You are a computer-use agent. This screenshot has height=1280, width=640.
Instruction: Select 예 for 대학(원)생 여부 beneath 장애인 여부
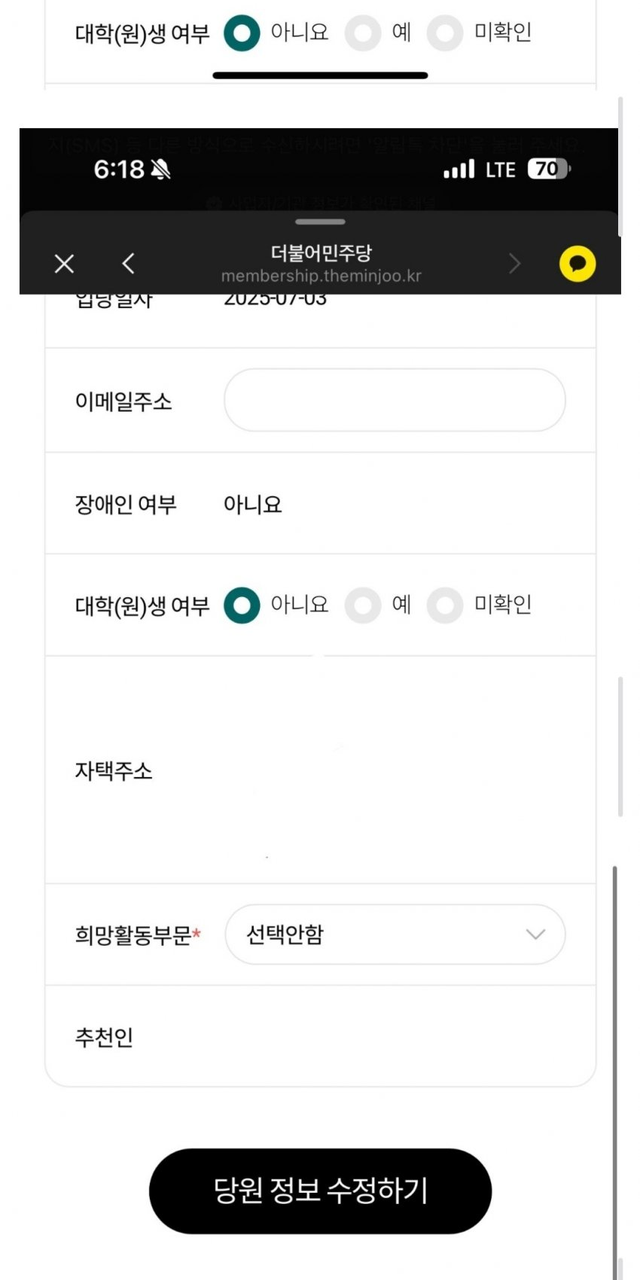363,605
